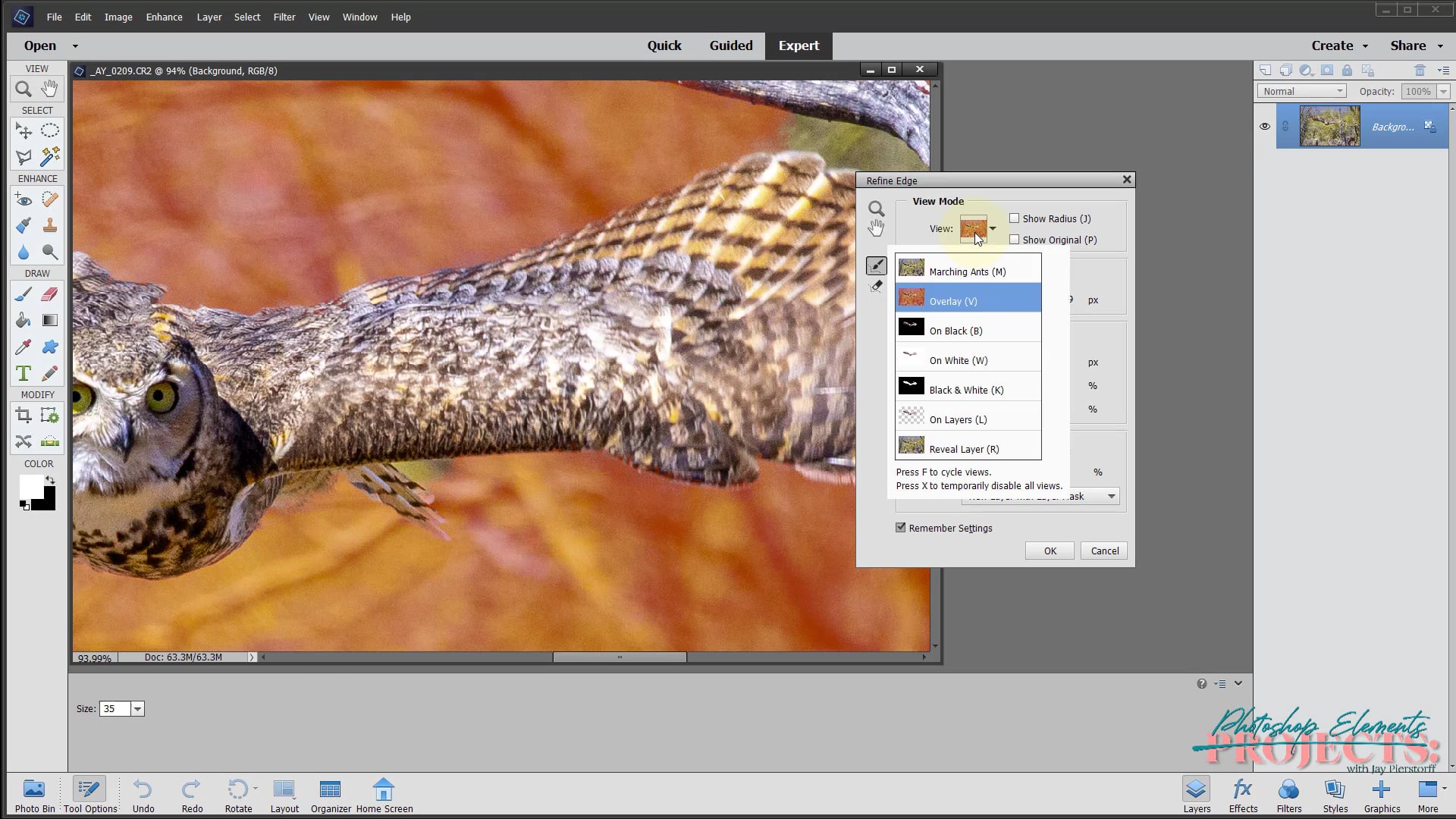Uncheck Remember Settings
The image size is (1456, 819).
(901, 528)
